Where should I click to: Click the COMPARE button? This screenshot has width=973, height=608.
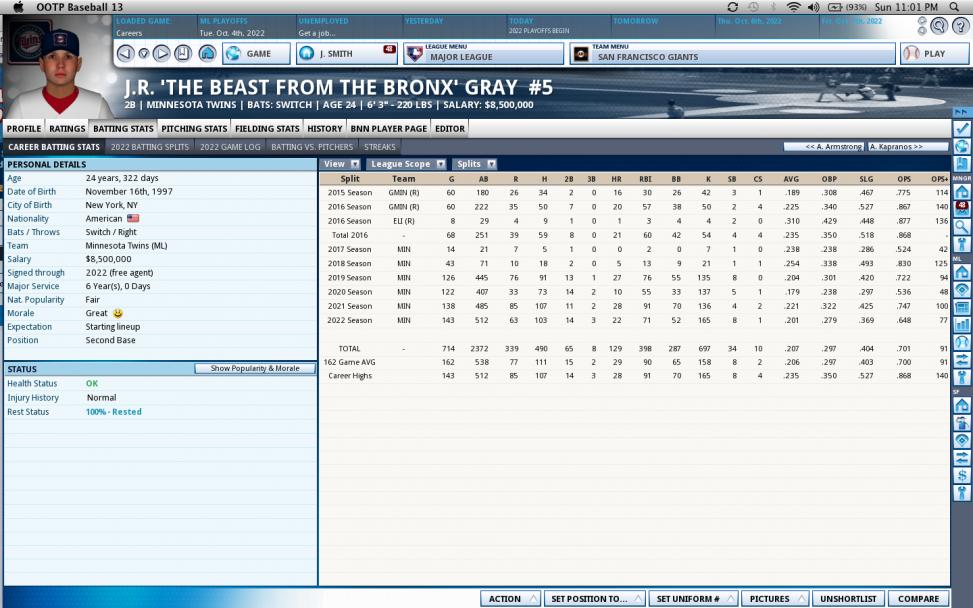(918, 599)
